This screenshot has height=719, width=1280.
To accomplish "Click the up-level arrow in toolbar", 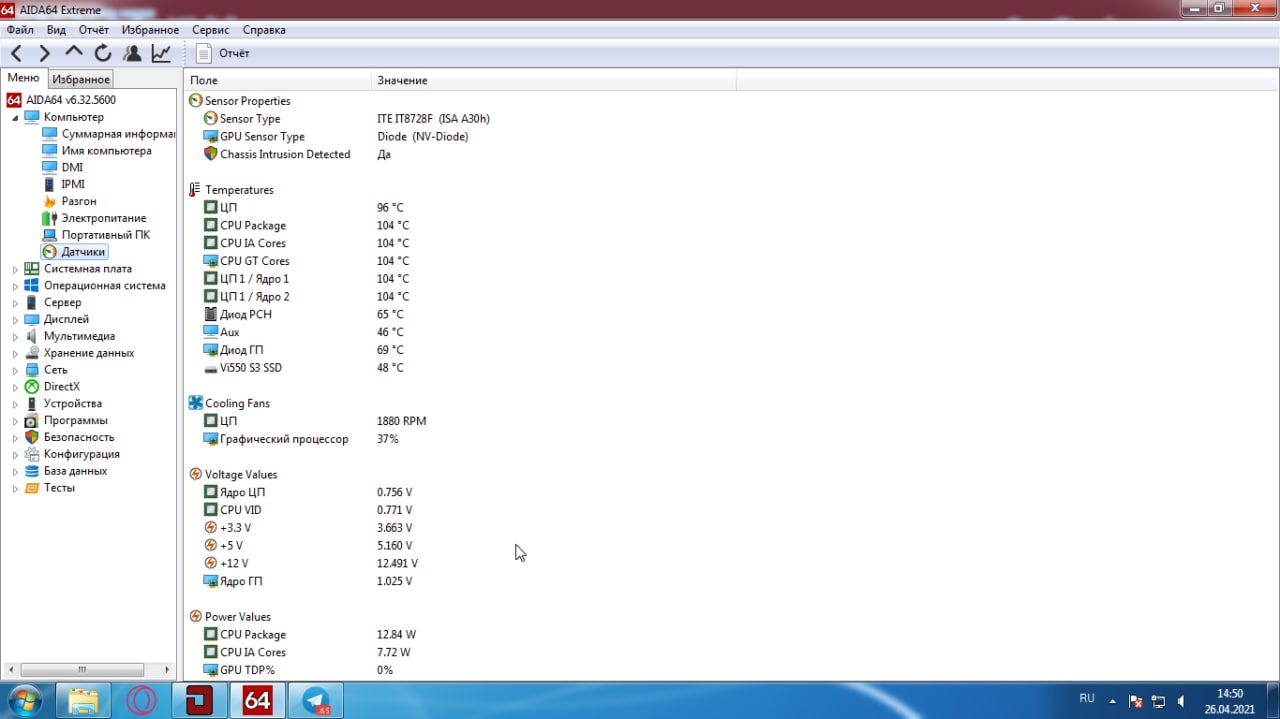I will 73,53.
